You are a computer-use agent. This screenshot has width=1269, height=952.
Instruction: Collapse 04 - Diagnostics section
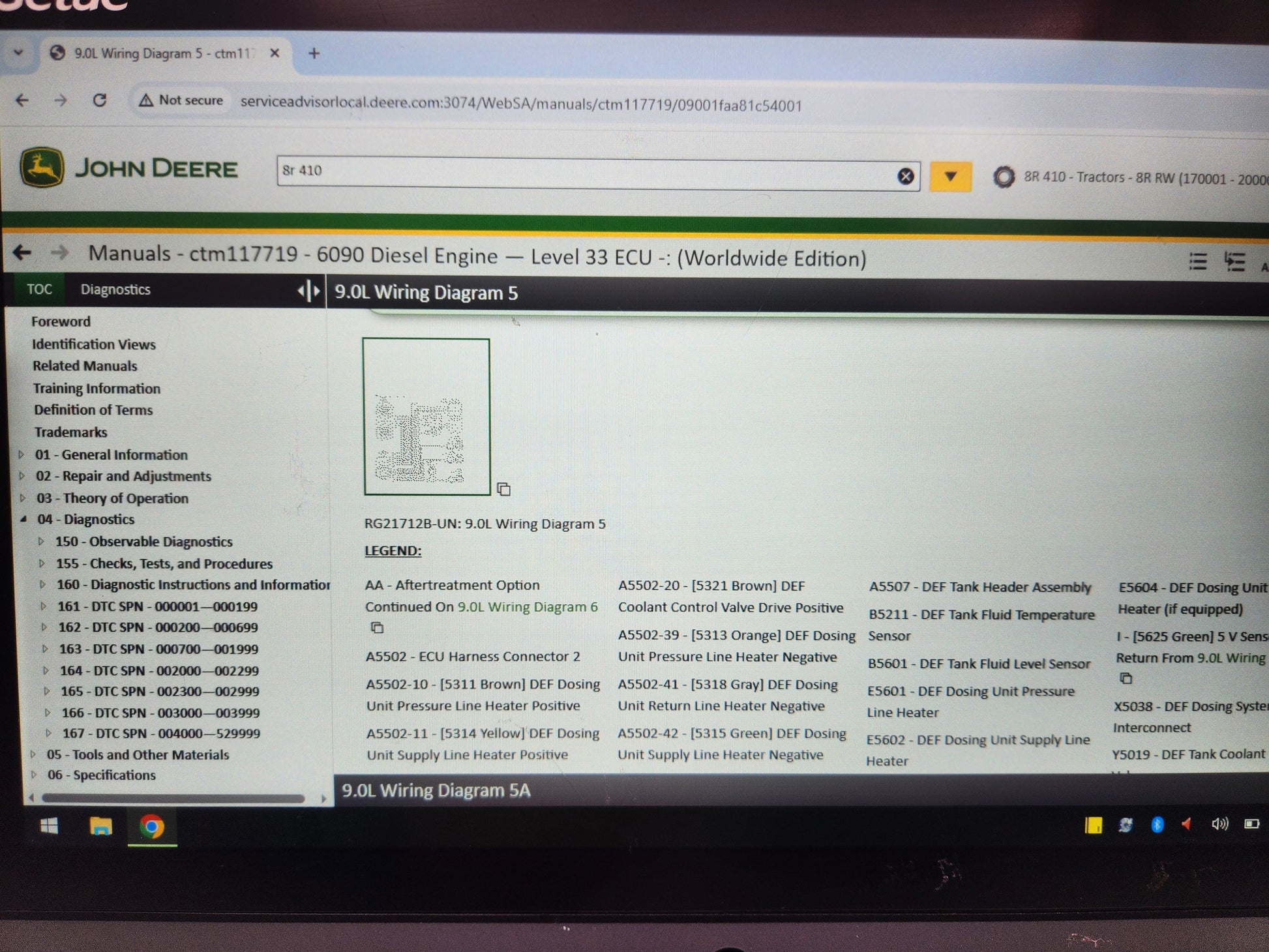pyautogui.click(x=23, y=519)
